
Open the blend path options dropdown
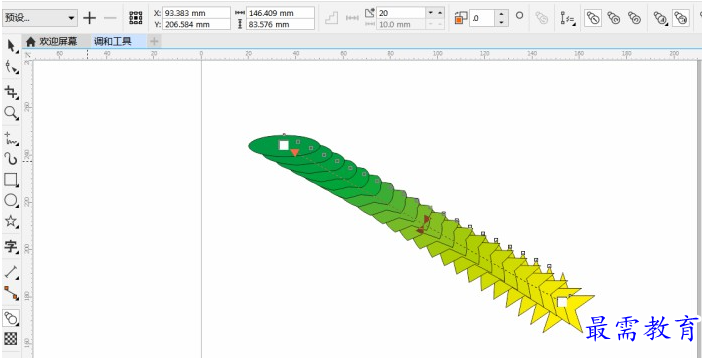(x=567, y=18)
